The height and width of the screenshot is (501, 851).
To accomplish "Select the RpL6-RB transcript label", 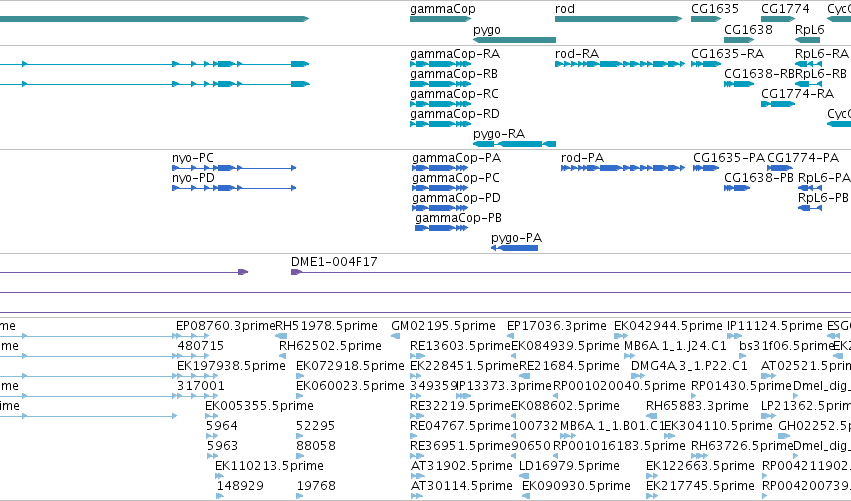I will tap(821, 74).
